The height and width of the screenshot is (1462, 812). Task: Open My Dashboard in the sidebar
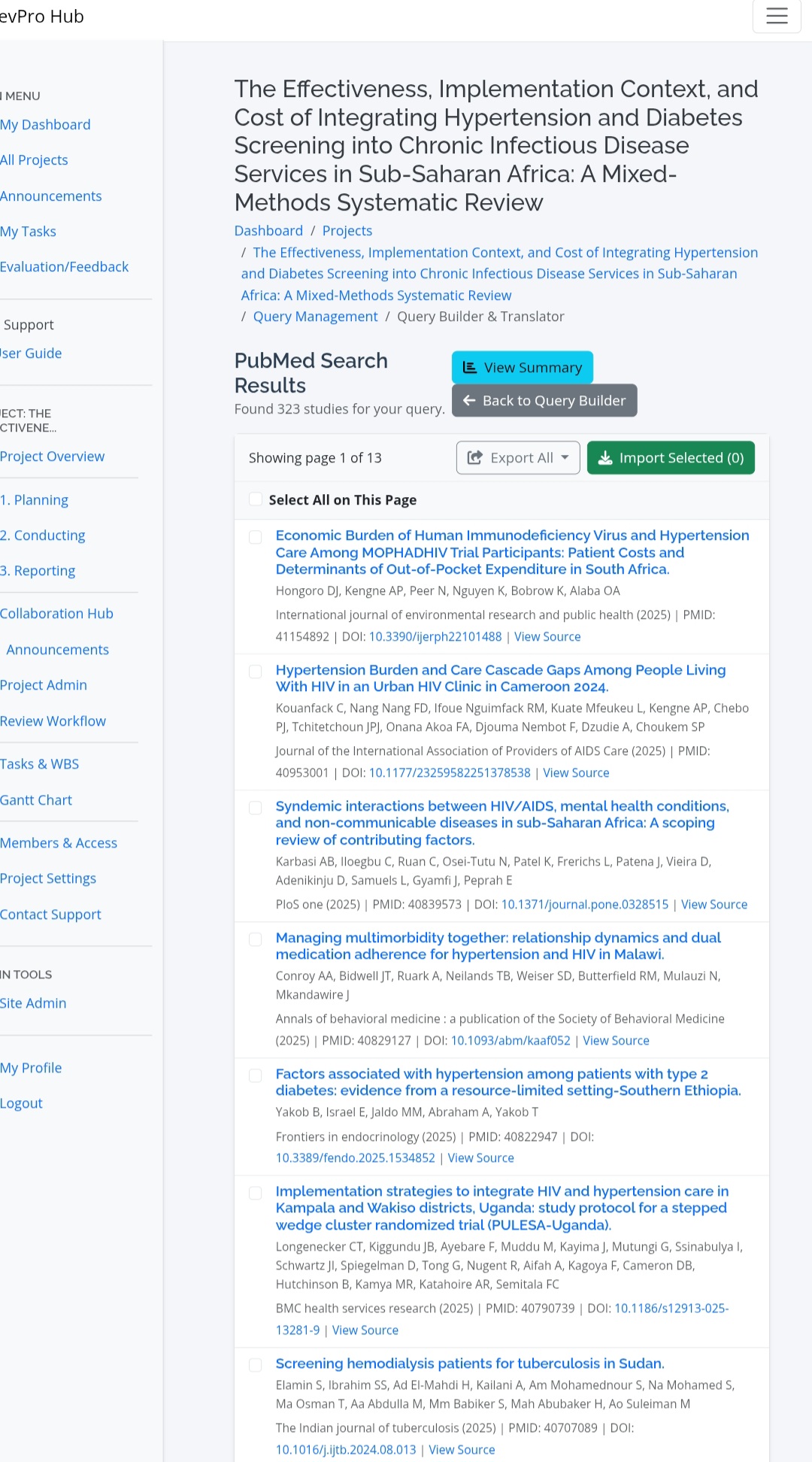[45, 125]
